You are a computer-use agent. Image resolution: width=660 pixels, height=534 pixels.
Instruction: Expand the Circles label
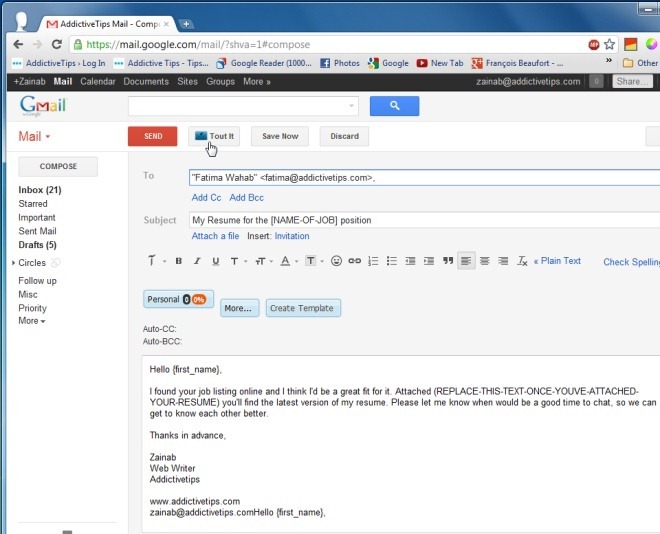13,263
